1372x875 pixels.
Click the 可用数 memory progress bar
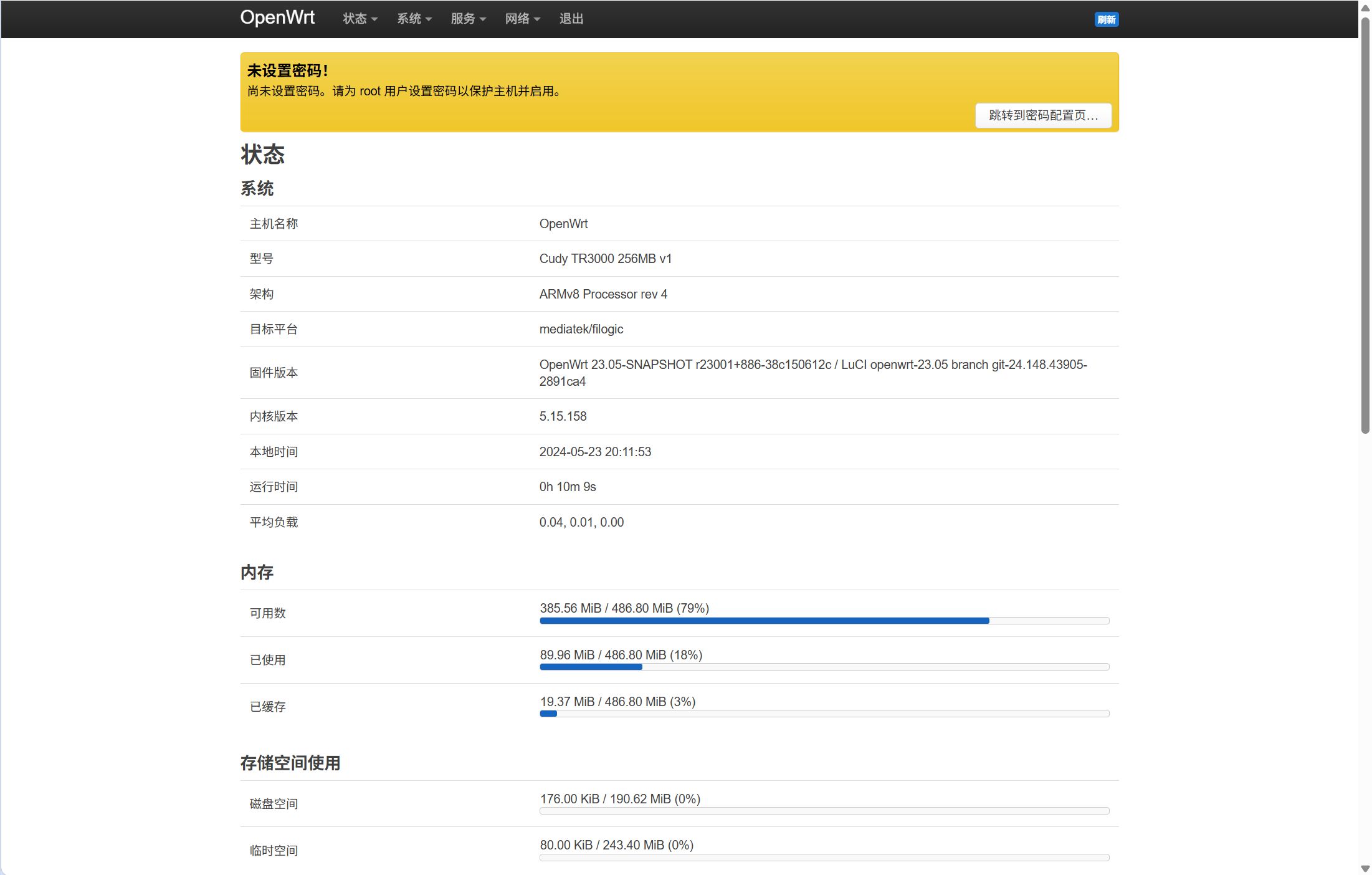click(824, 621)
